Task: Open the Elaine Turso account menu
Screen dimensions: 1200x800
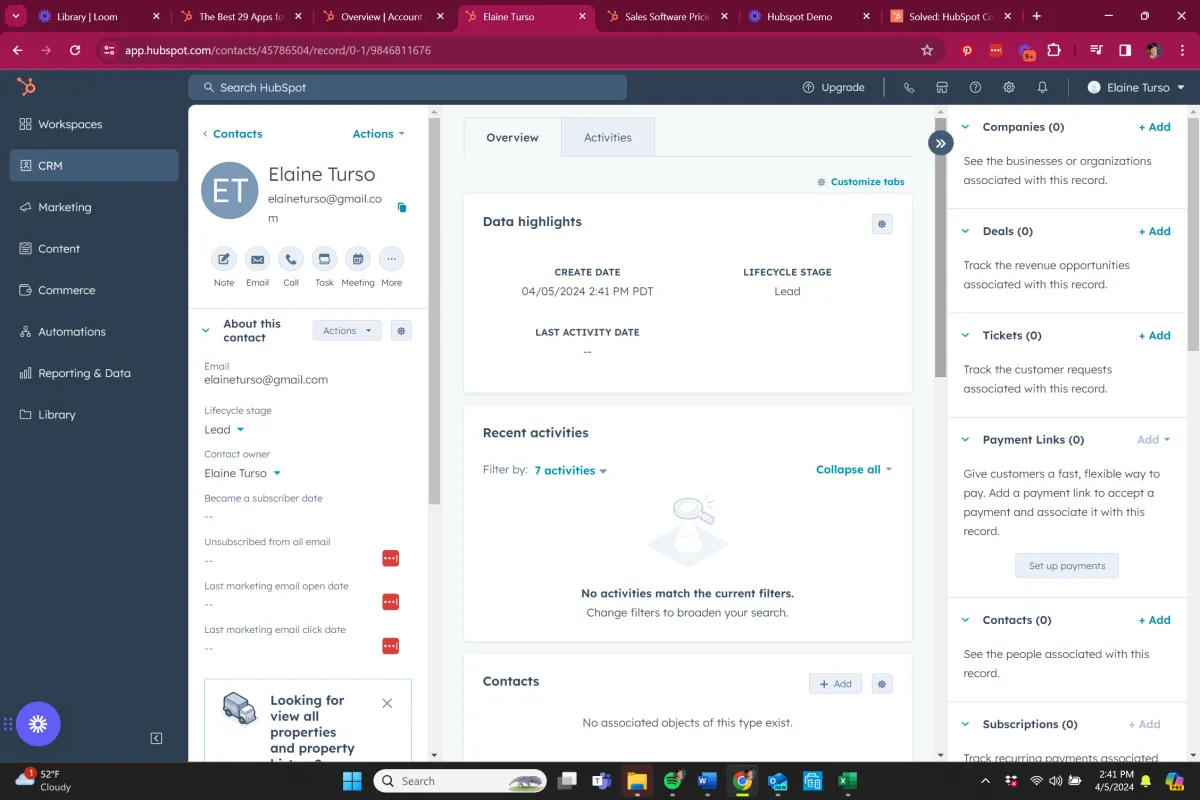Action: click(x=1136, y=87)
